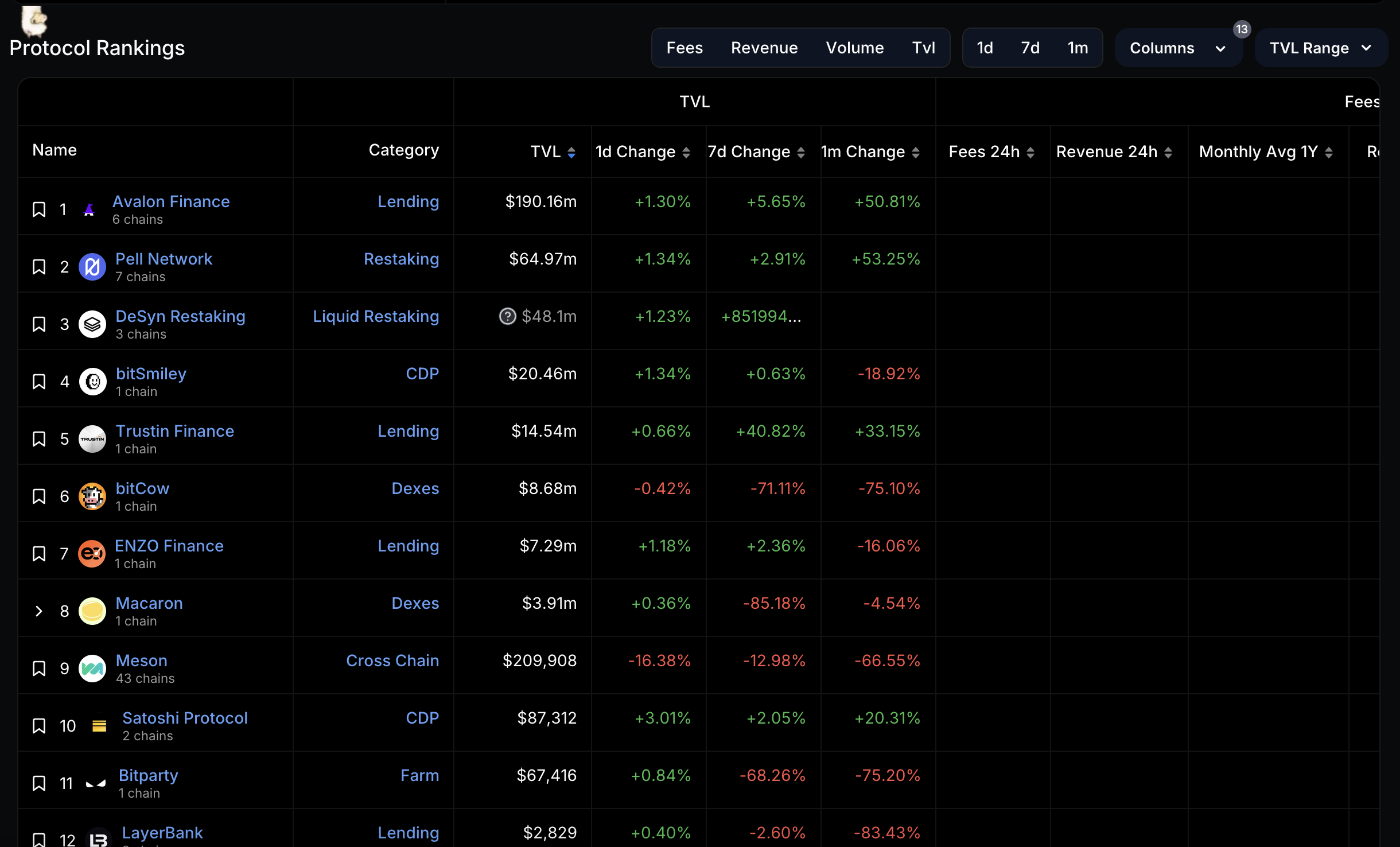Viewport: 1400px width, 847px height.
Task: Click the ENZO Finance orange logo
Action: click(92, 554)
